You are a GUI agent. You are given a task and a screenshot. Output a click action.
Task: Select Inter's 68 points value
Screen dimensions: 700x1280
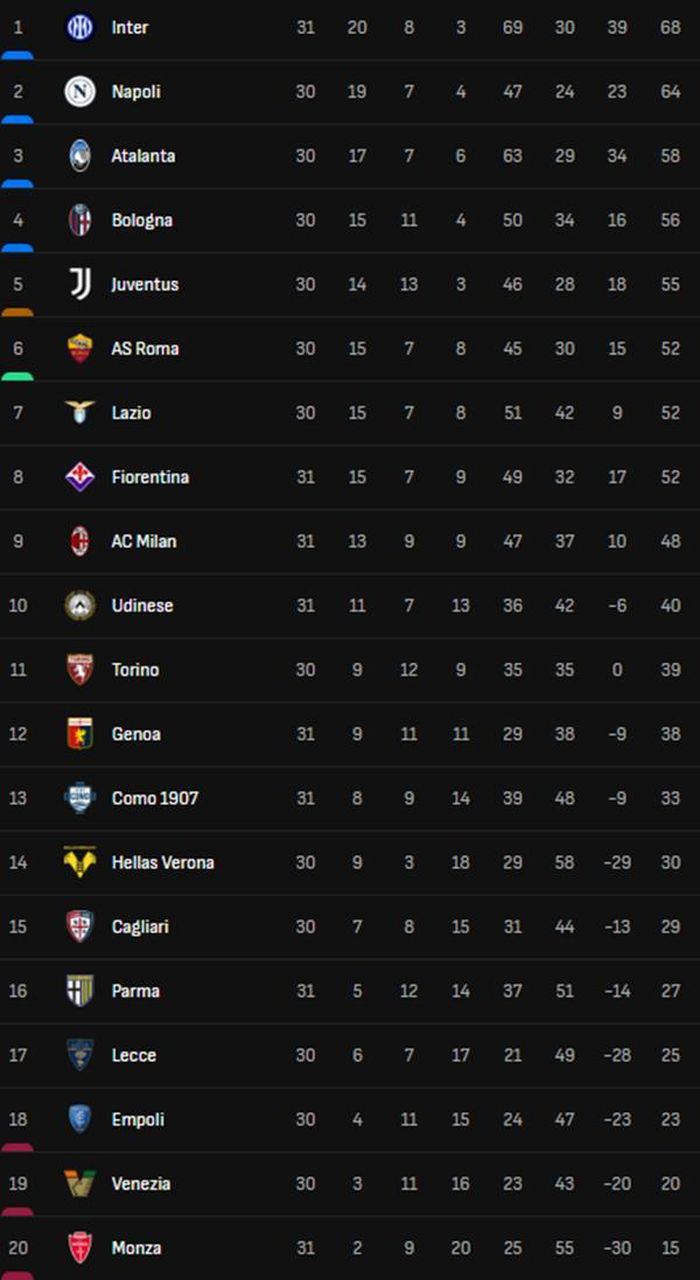(x=670, y=27)
